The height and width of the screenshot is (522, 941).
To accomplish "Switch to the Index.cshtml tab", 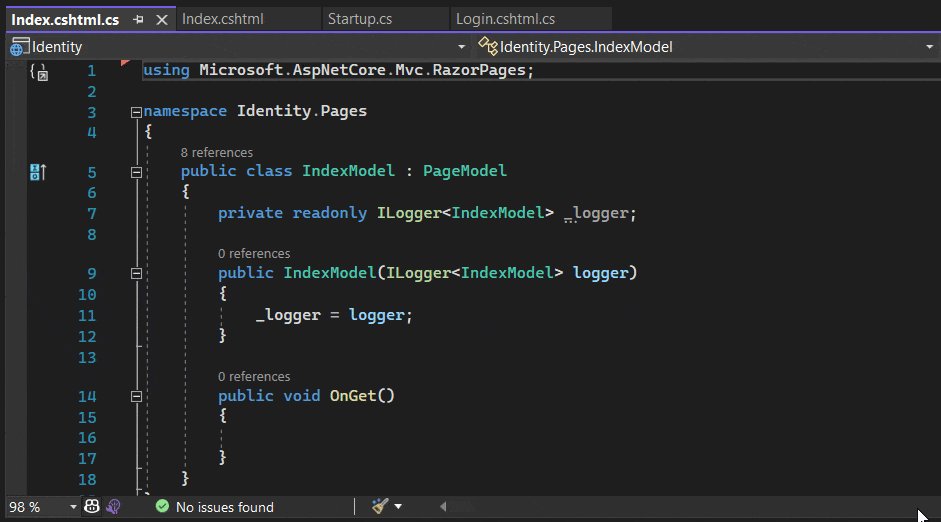I will (223, 19).
